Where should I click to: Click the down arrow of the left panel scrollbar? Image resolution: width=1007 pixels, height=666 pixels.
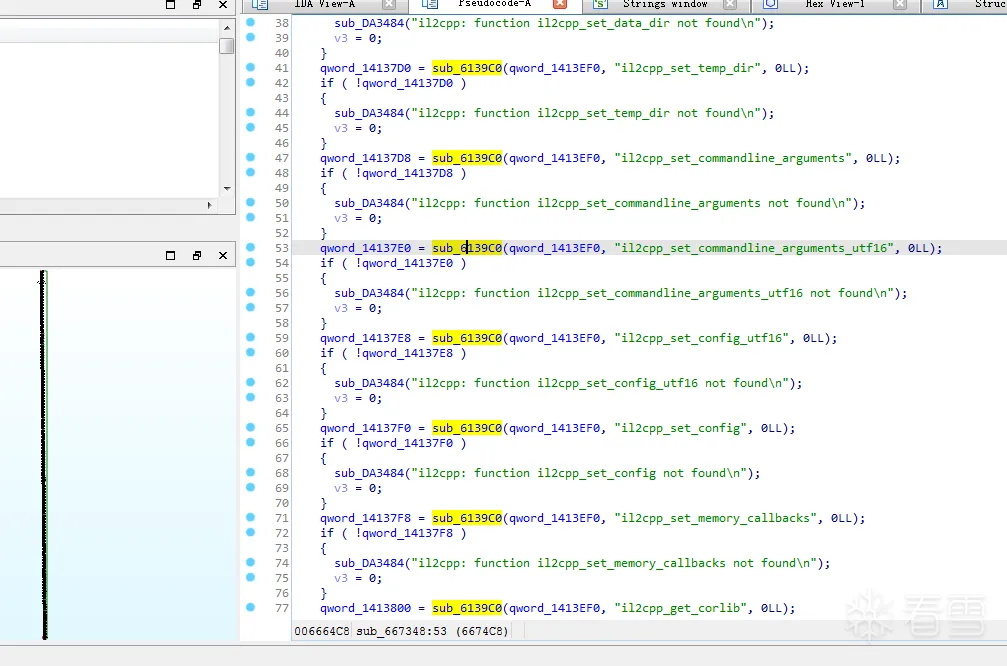click(x=227, y=190)
